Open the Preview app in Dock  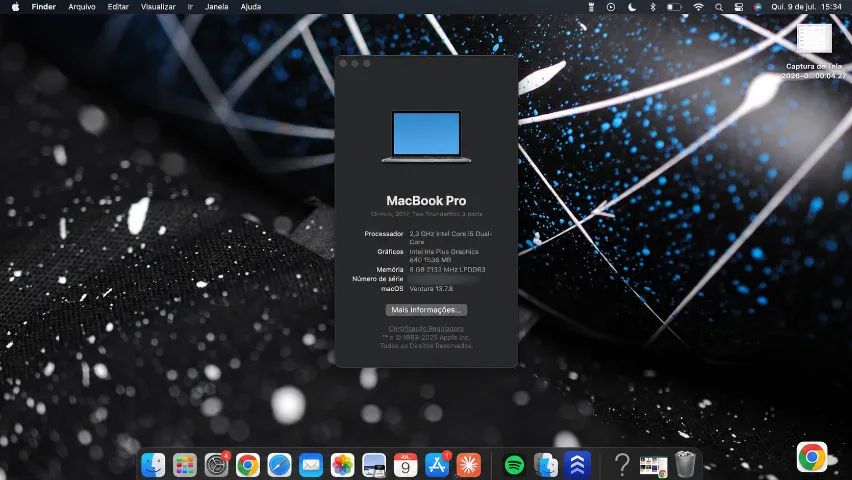pos(374,465)
